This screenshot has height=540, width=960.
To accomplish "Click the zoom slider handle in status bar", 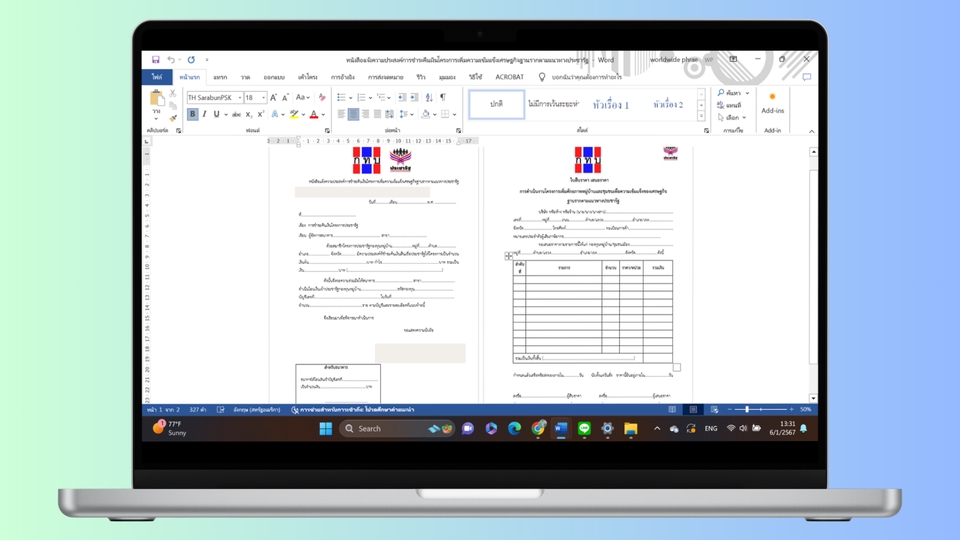I will click(747, 410).
